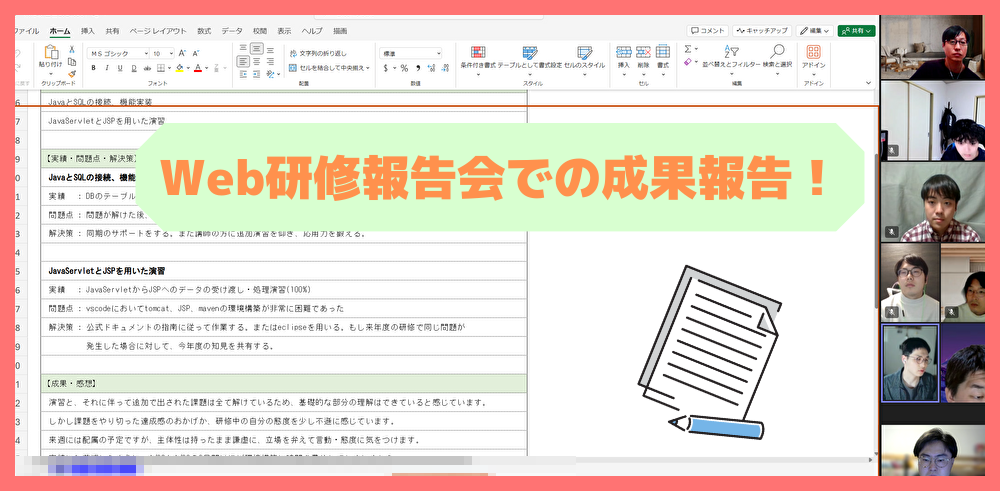Switch to the Insert (挿入) tab

88,31
